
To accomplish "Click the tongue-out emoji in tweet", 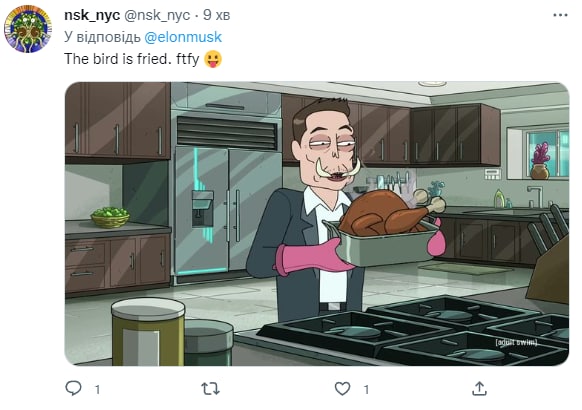I will pyautogui.click(x=213, y=59).
